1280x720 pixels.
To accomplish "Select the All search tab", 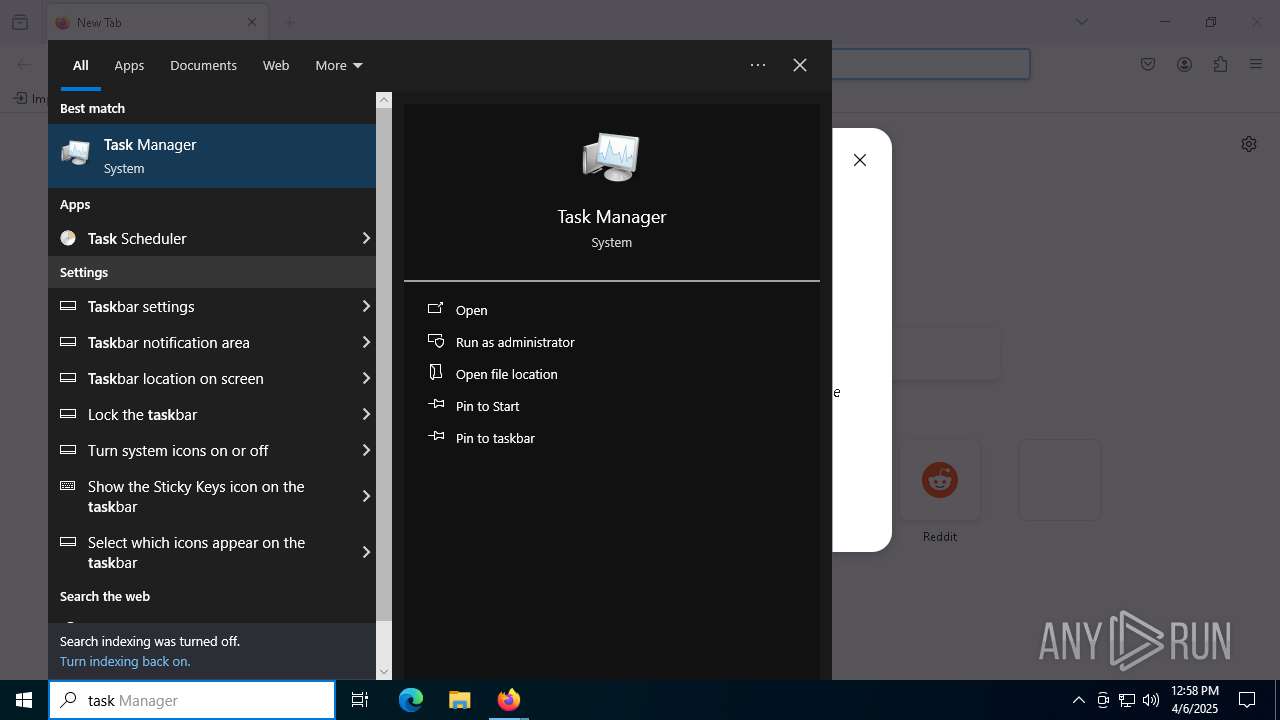I will 81,65.
